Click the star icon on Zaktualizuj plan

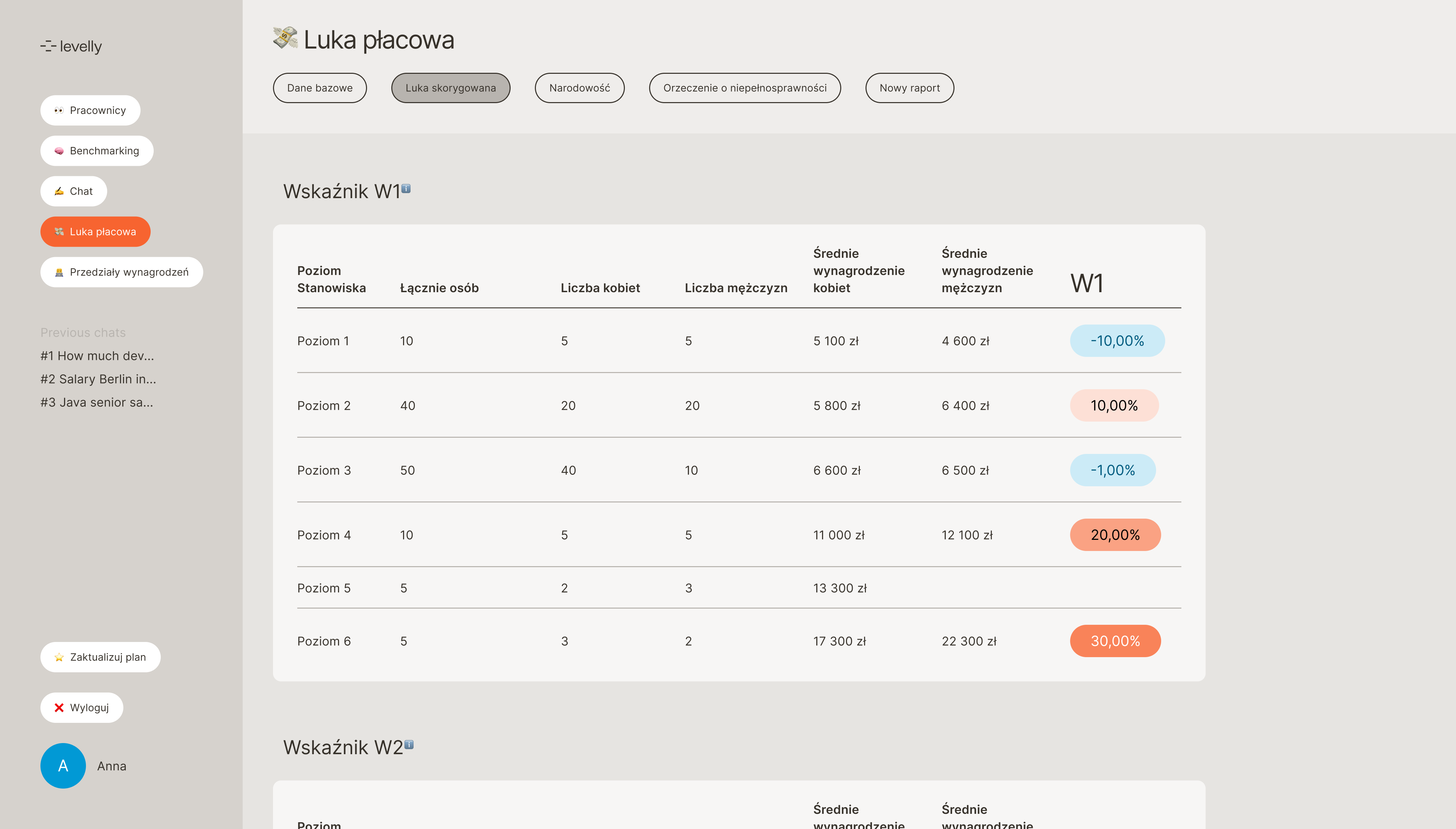pos(59,657)
